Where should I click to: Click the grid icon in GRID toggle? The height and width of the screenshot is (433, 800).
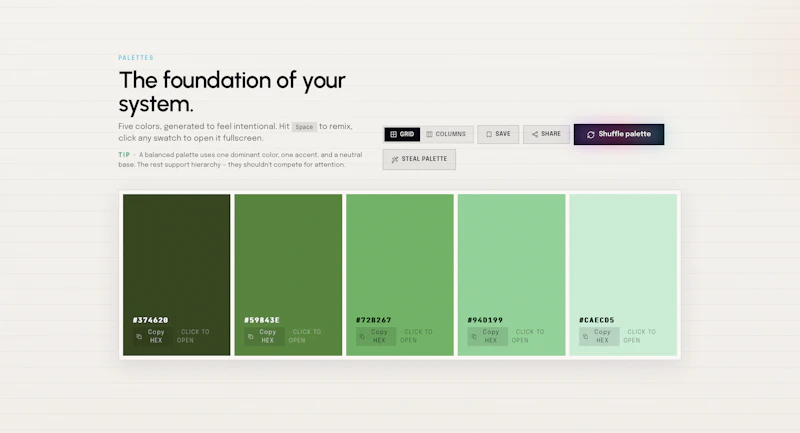coord(393,134)
